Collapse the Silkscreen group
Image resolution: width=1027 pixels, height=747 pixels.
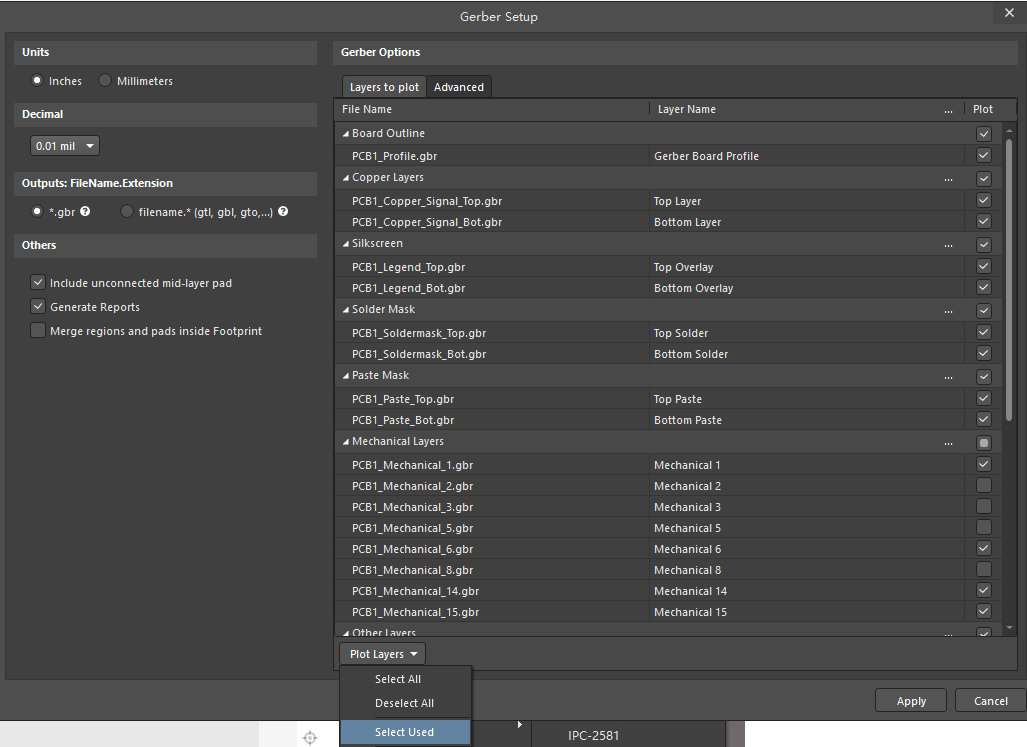346,244
